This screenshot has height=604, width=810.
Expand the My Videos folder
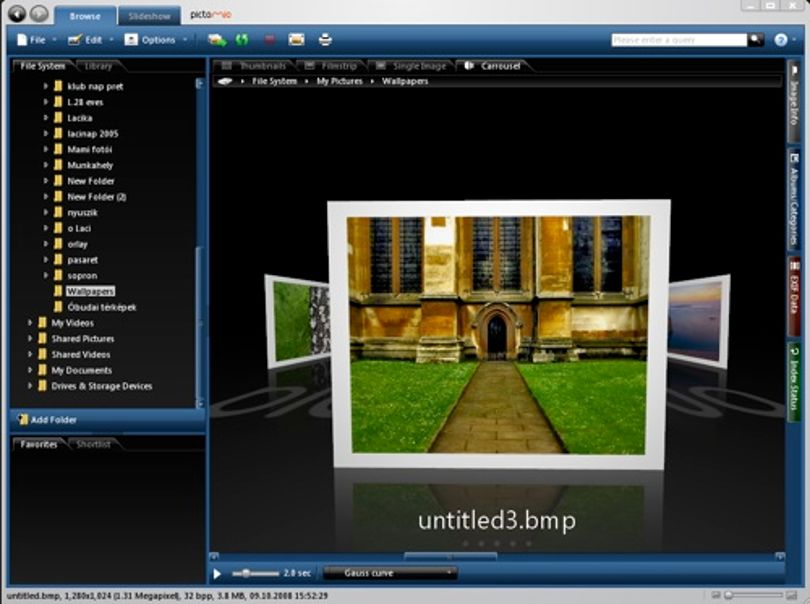(x=29, y=323)
